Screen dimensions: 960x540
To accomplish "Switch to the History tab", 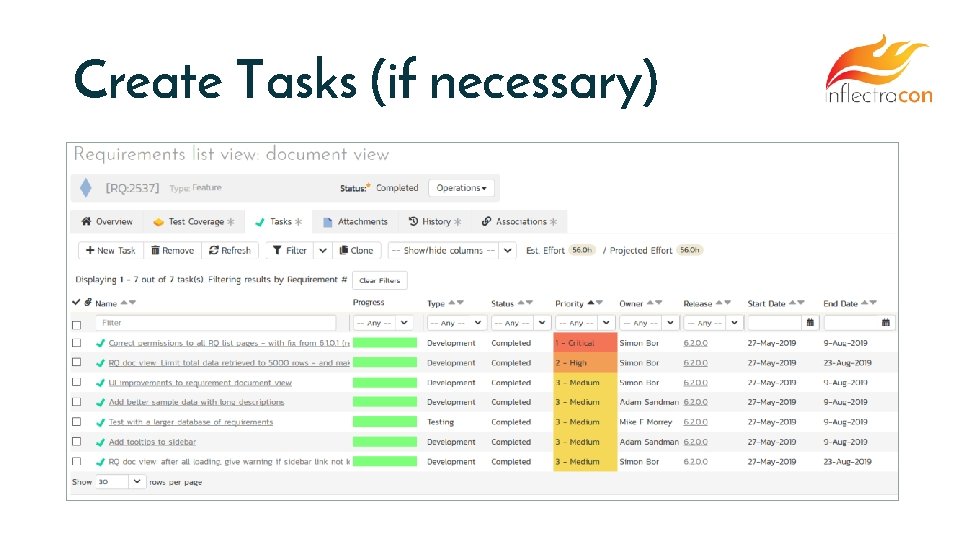I will pyautogui.click(x=435, y=222).
